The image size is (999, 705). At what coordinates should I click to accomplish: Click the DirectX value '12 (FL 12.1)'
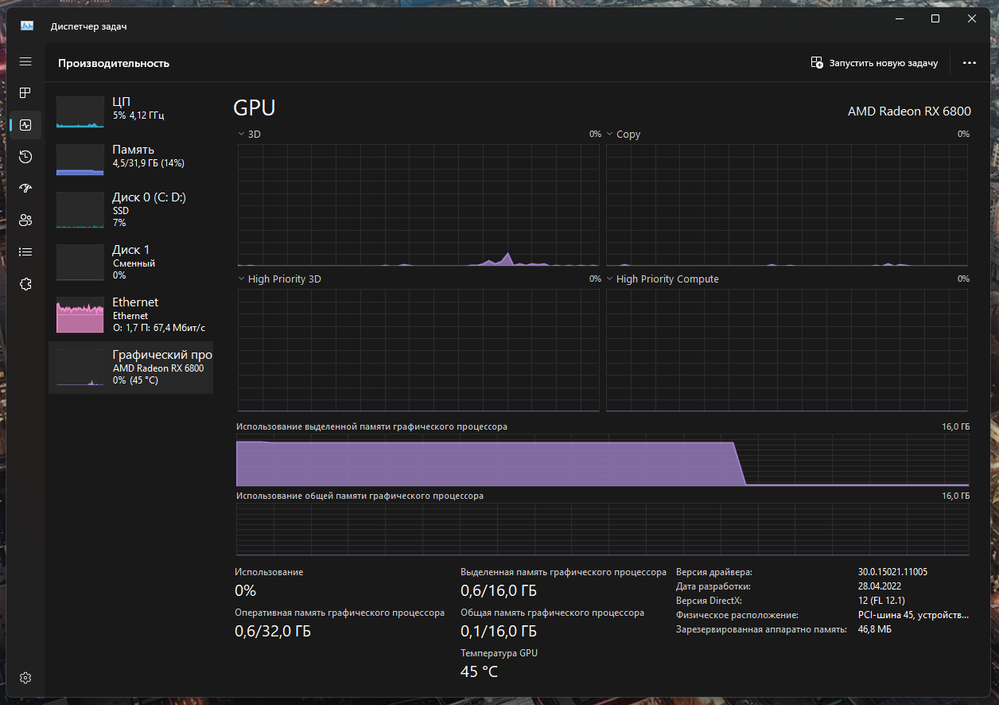(881, 601)
